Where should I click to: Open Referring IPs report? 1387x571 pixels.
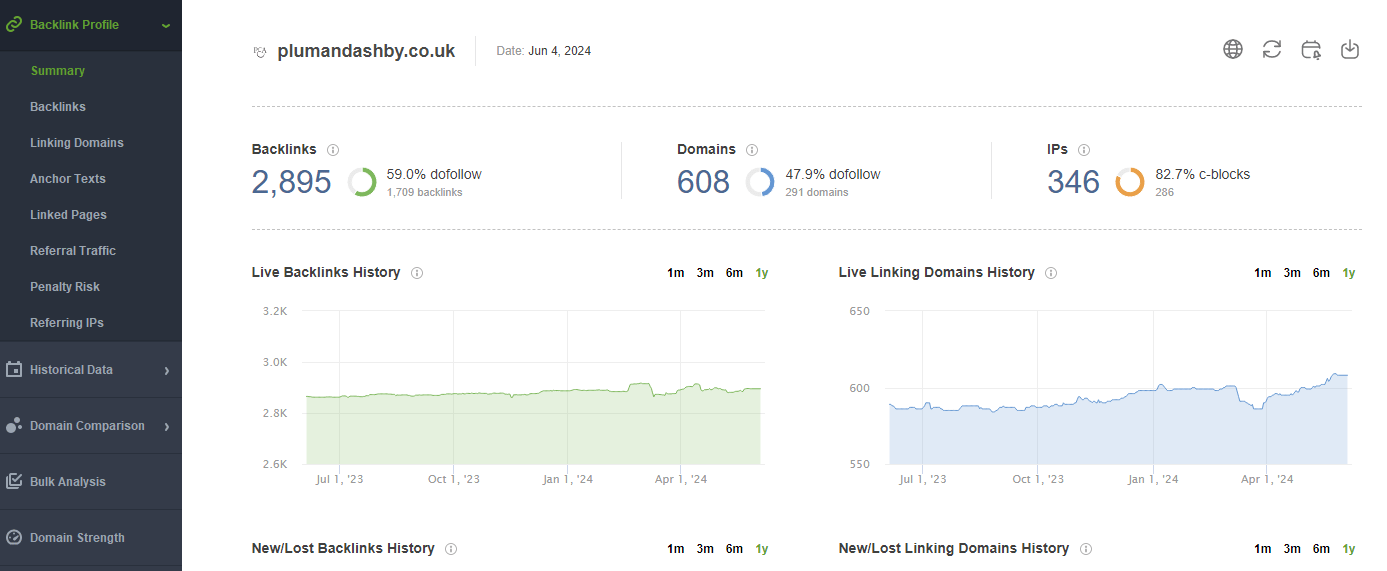67,323
